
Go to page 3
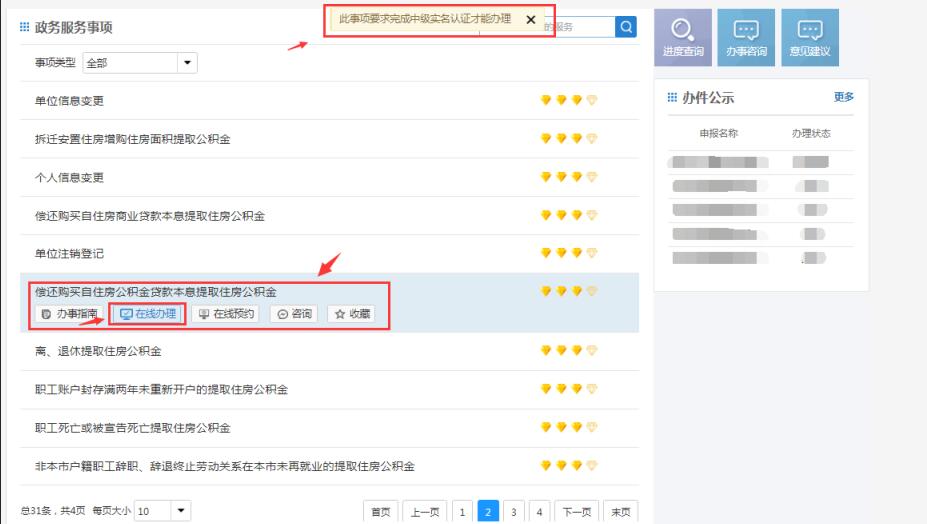513,512
